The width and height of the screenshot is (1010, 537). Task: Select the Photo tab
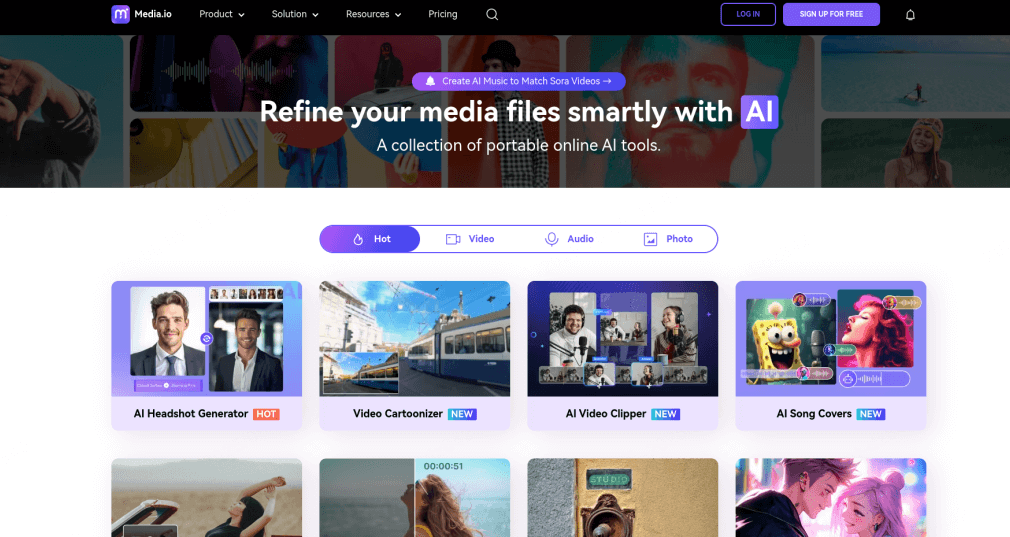click(x=668, y=239)
